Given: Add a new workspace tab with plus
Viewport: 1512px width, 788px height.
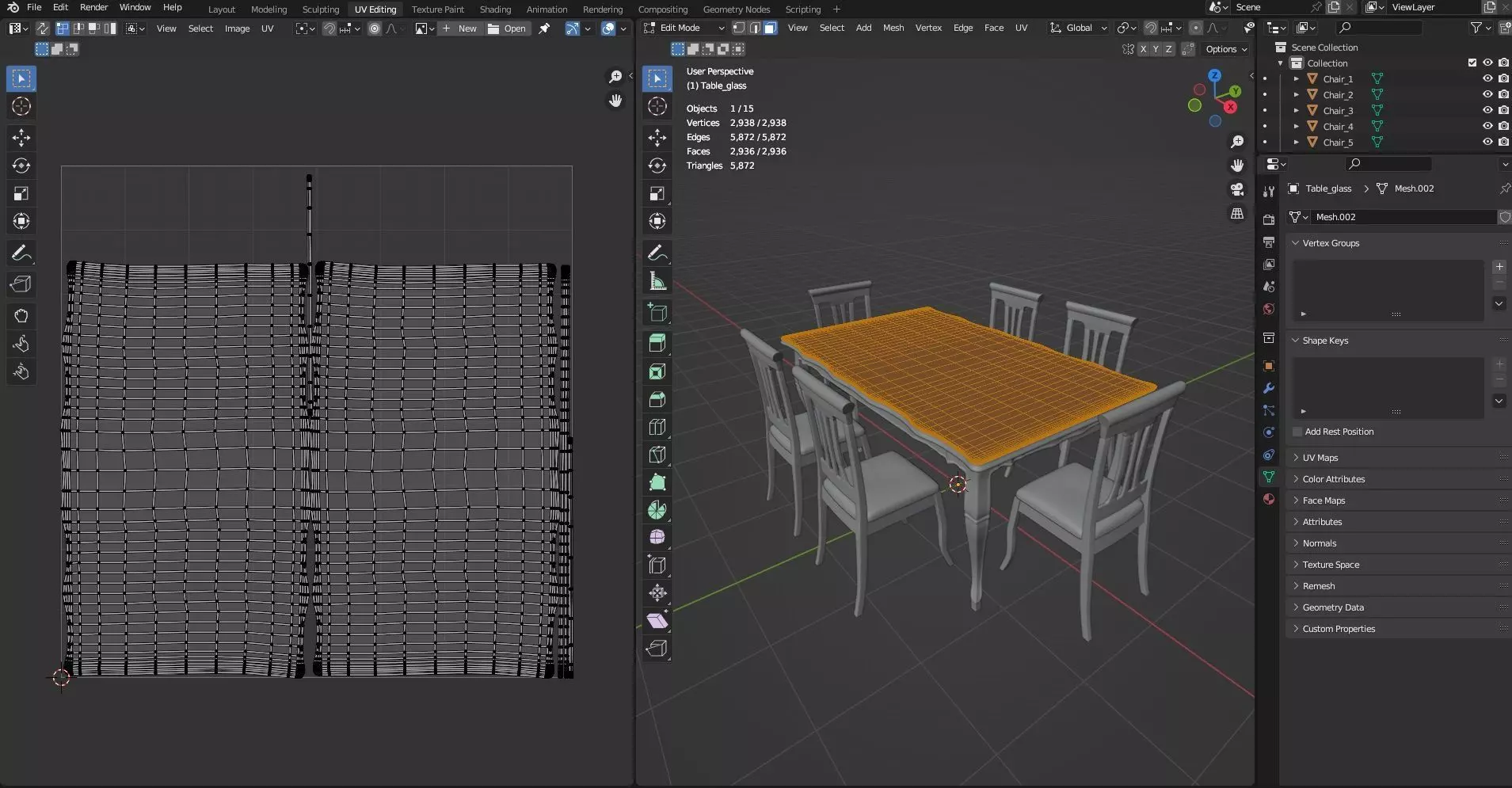Looking at the screenshot, I should point(836,10).
